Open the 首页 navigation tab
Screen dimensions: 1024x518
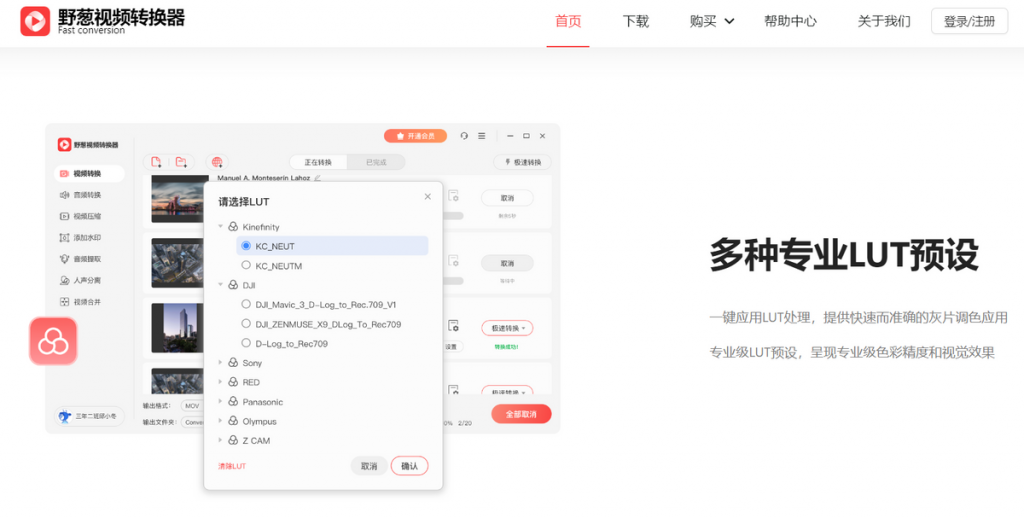click(x=568, y=22)
